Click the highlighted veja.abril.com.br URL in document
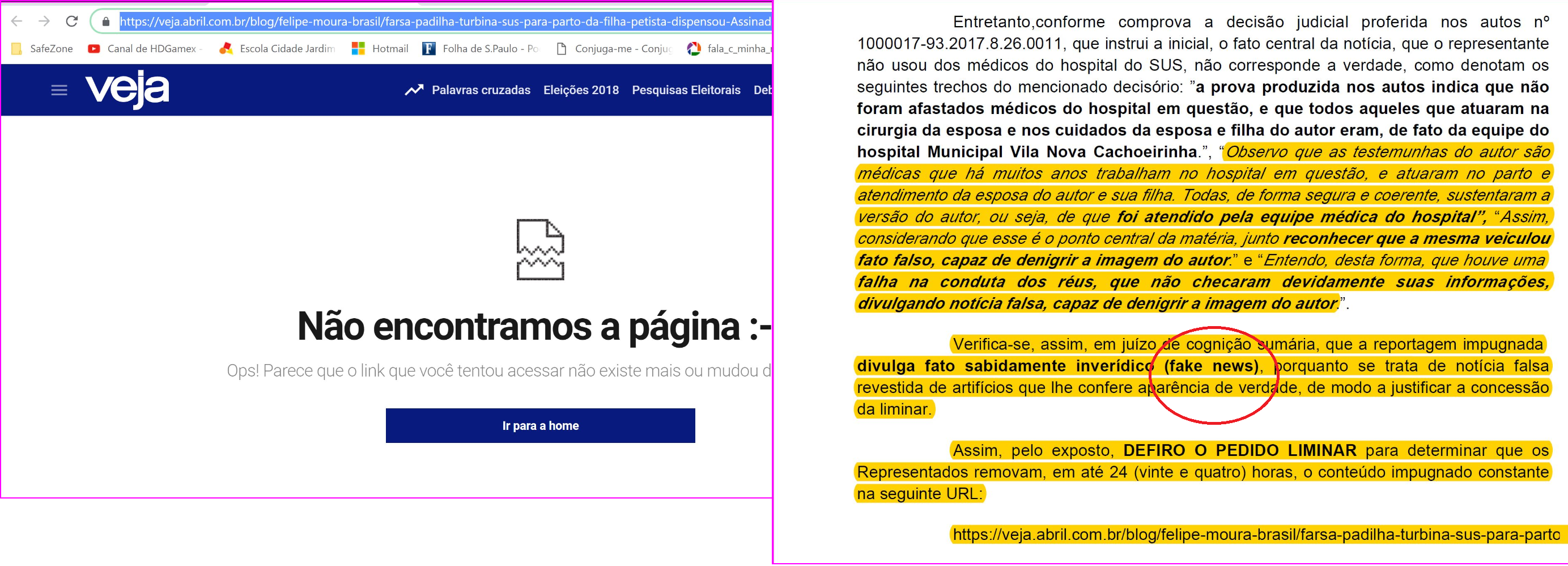 click(1256, 535)
